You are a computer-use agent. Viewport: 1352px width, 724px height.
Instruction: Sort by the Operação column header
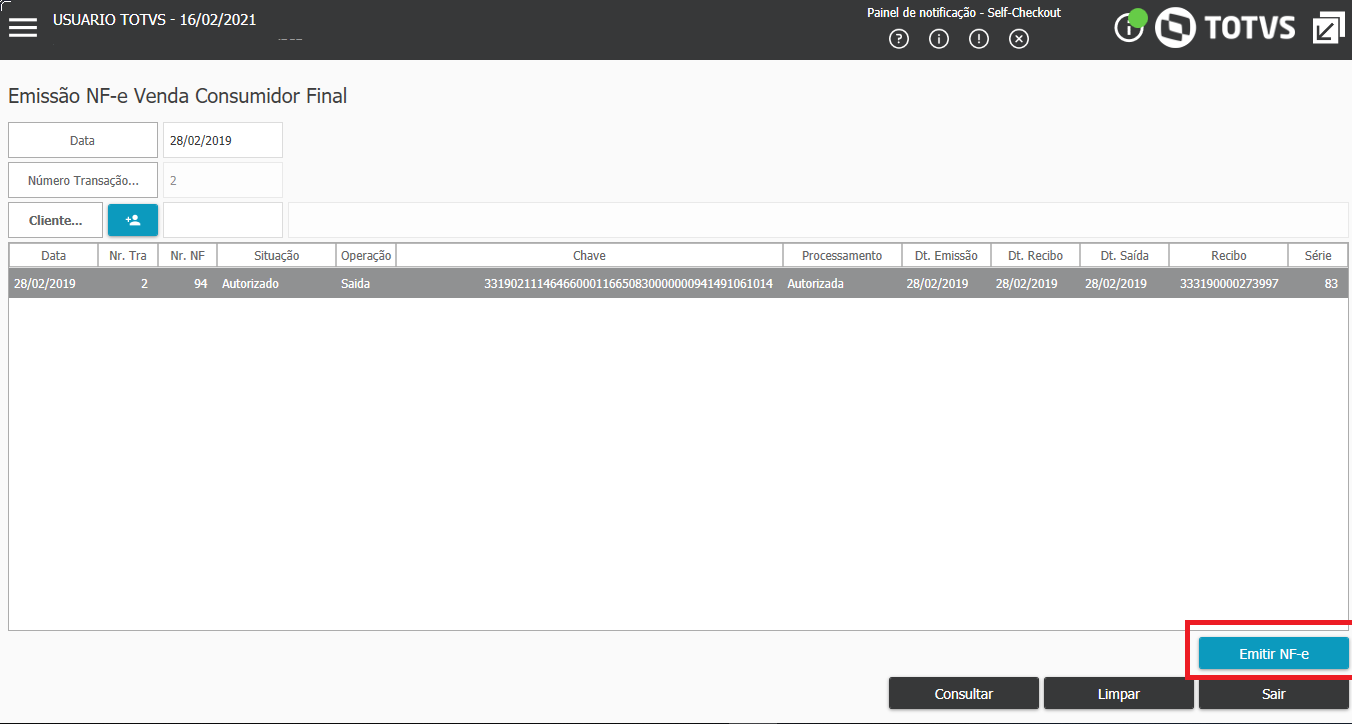click(x=366, y=256)
